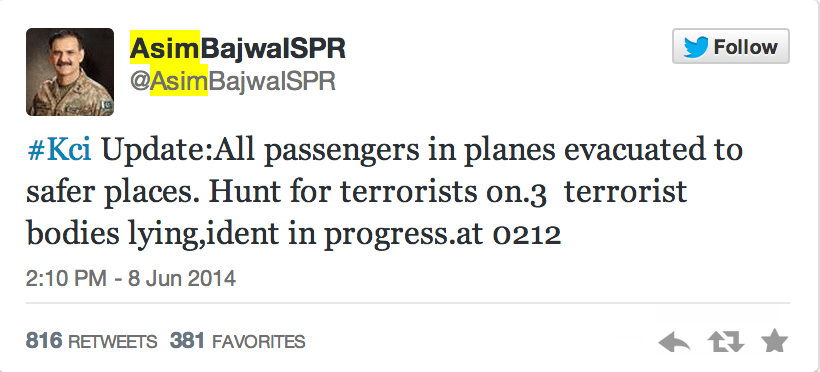Open the AsimBajwaISPR display name link

[x=237, y=49]
